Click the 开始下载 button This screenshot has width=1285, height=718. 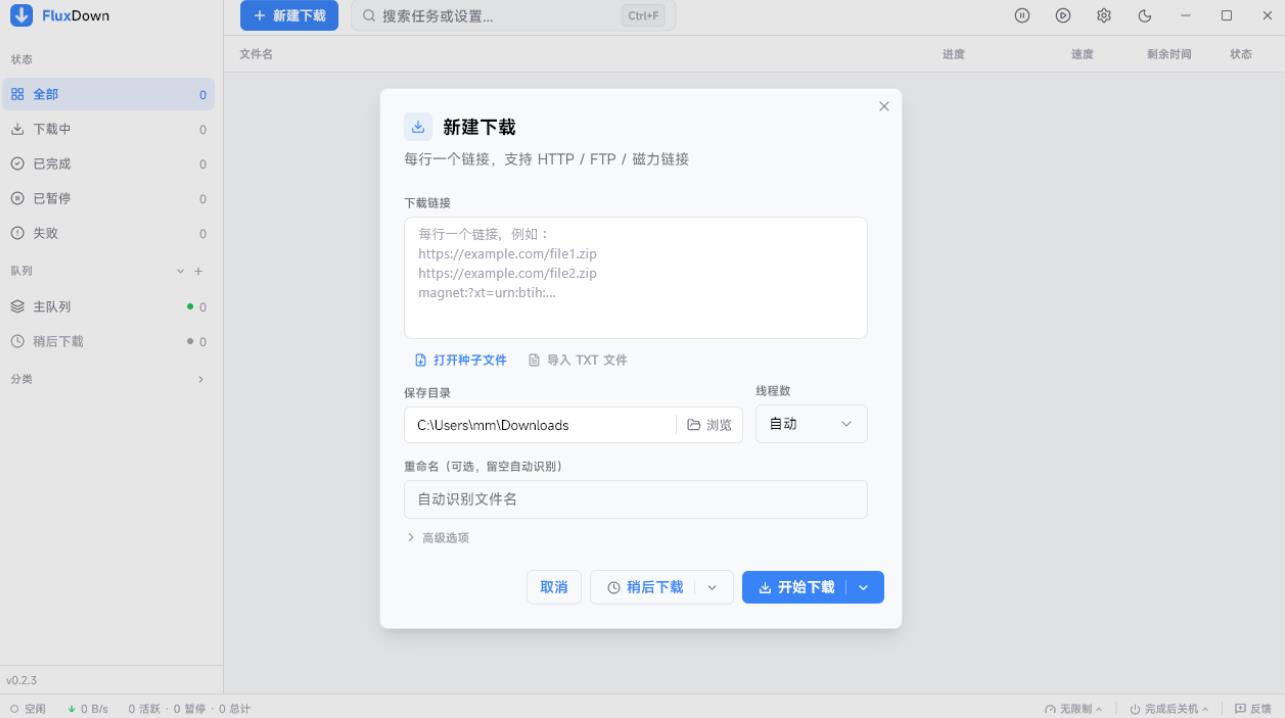795,587
